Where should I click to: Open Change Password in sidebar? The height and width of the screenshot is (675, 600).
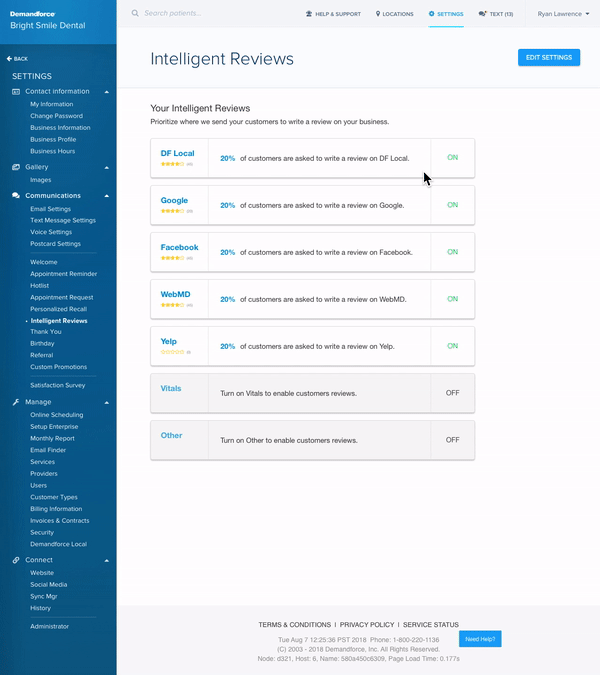click(56, 116)
